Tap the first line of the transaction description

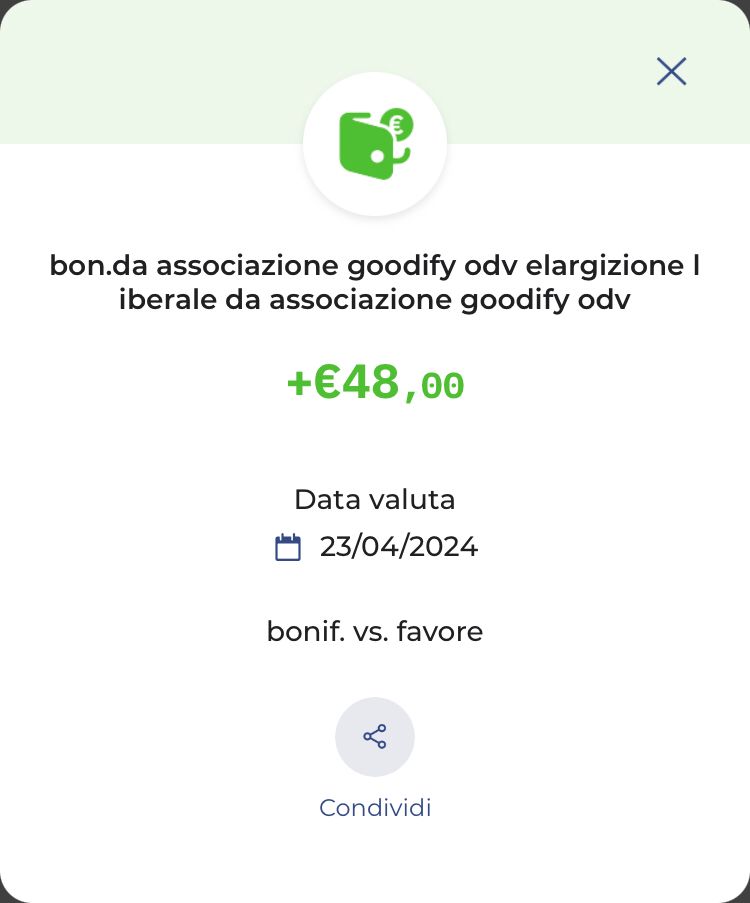375,267
